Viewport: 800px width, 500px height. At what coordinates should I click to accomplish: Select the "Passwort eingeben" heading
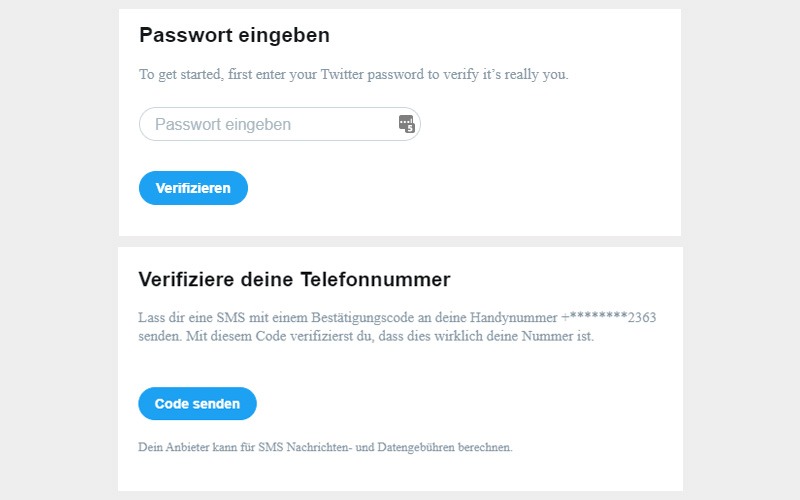pyautogui.click(x=235, y=35)
